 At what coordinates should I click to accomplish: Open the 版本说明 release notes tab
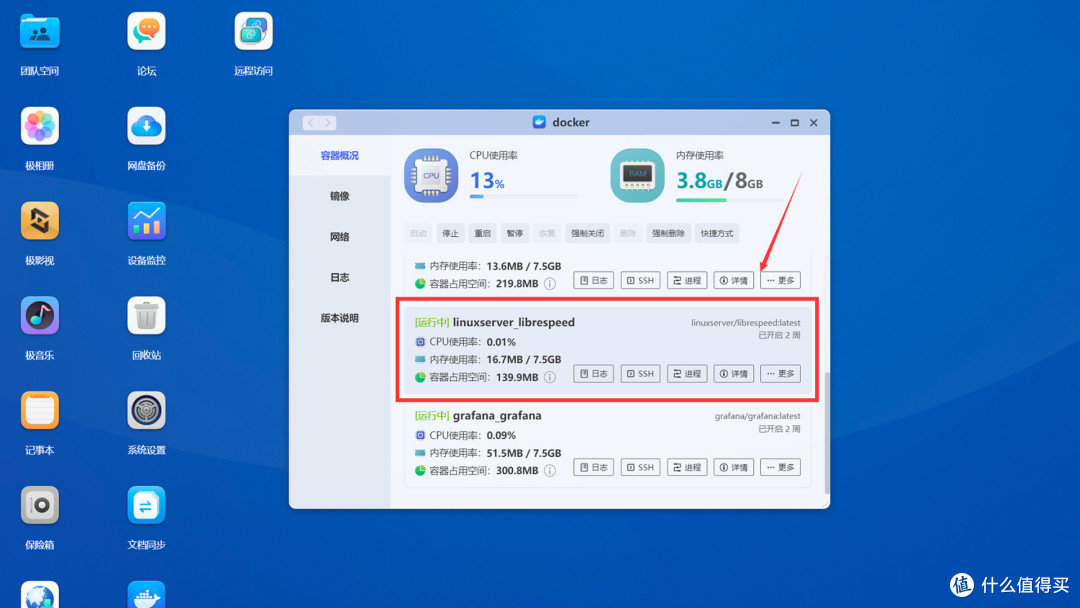click(340, 318)
